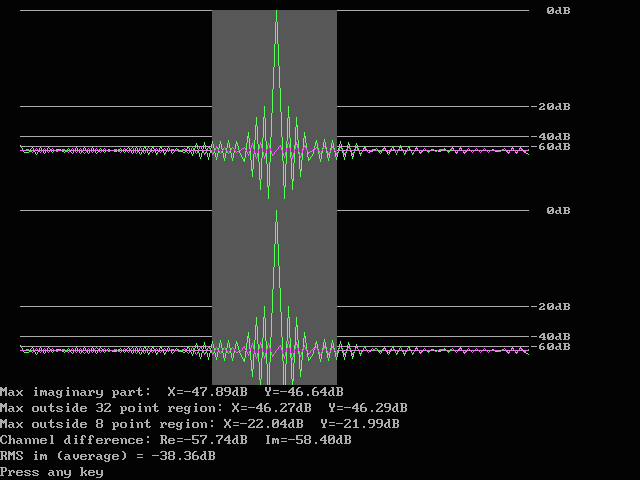640x480 pixels.
Task: Click the lower graph's 0dB label
Action: 558,211
